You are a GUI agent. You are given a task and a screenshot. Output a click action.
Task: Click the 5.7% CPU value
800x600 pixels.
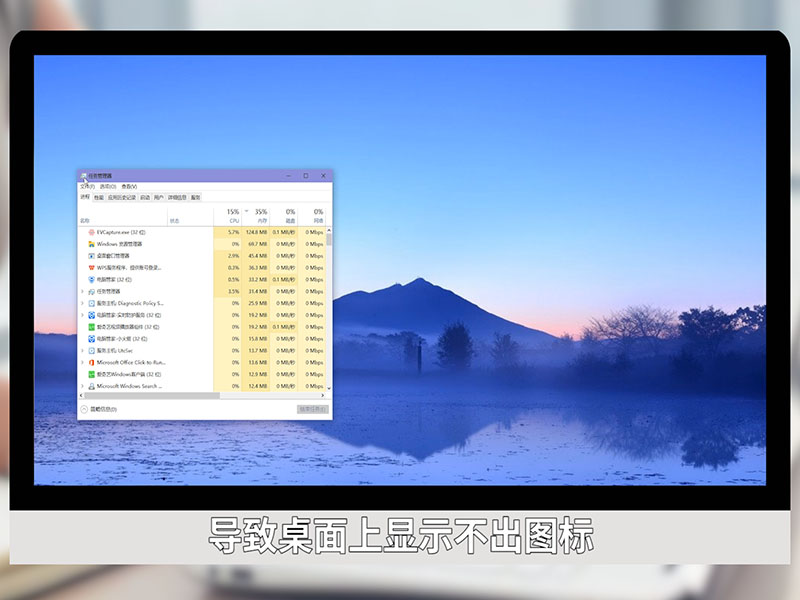tap(234, 232)
